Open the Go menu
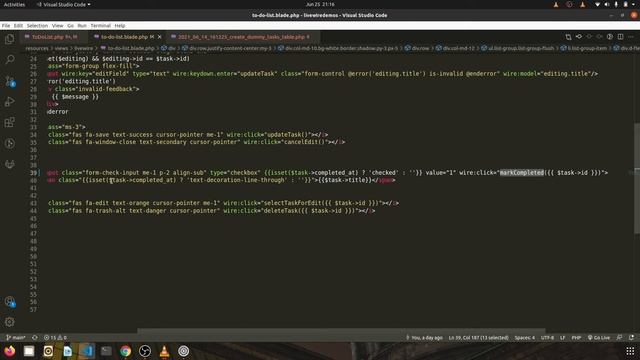 tap(71, 25)
